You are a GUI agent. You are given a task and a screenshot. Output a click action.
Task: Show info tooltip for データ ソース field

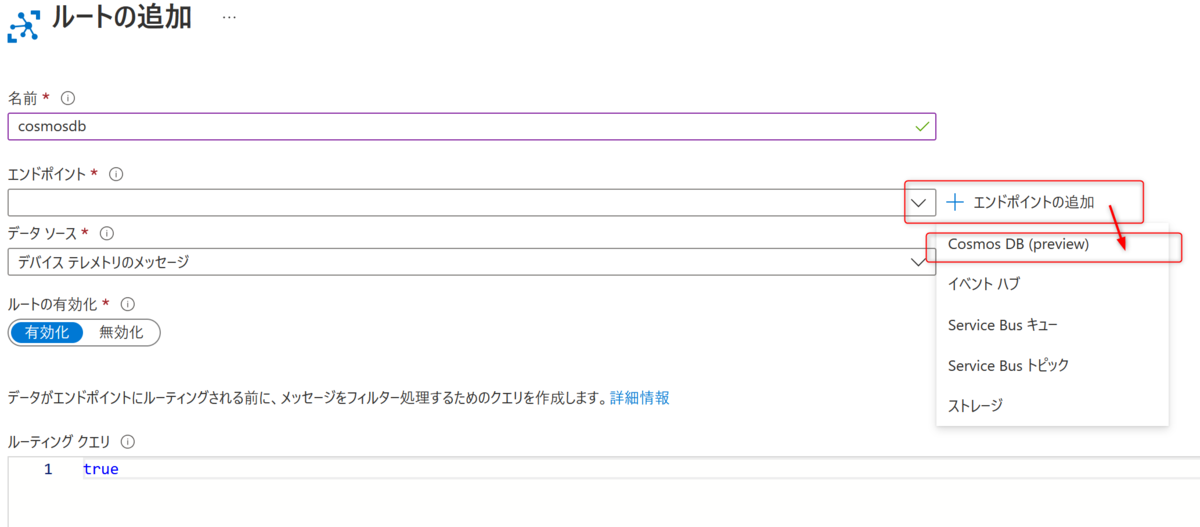click(x=106, y=233)
